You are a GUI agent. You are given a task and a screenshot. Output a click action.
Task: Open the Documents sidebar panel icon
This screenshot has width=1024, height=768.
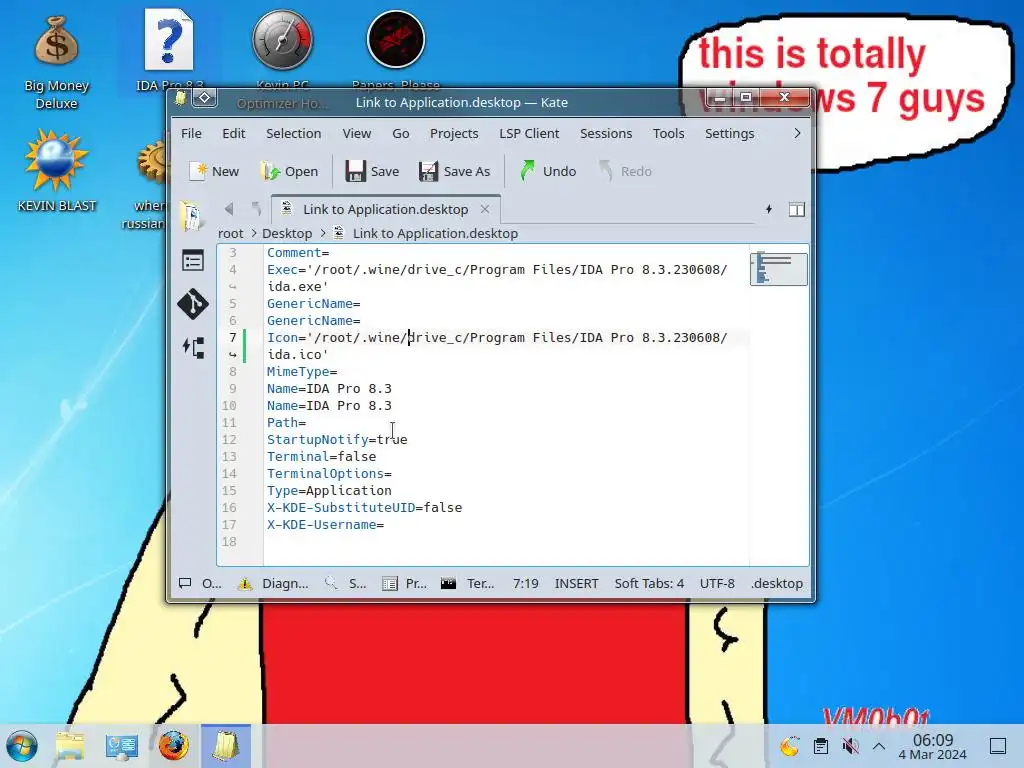[x=192, y=217]
